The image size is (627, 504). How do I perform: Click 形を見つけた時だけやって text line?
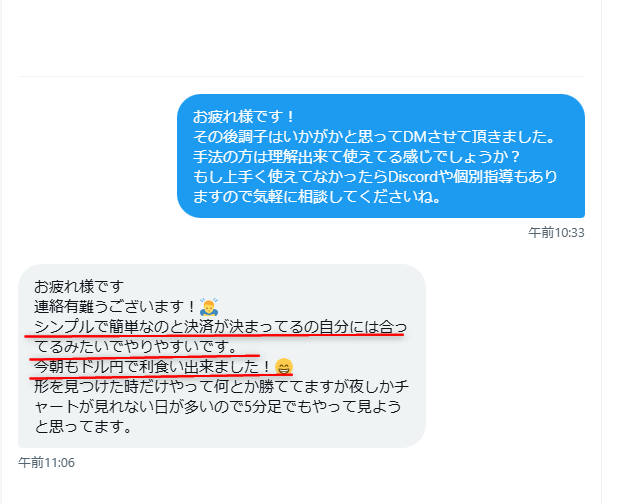point(221,387)
